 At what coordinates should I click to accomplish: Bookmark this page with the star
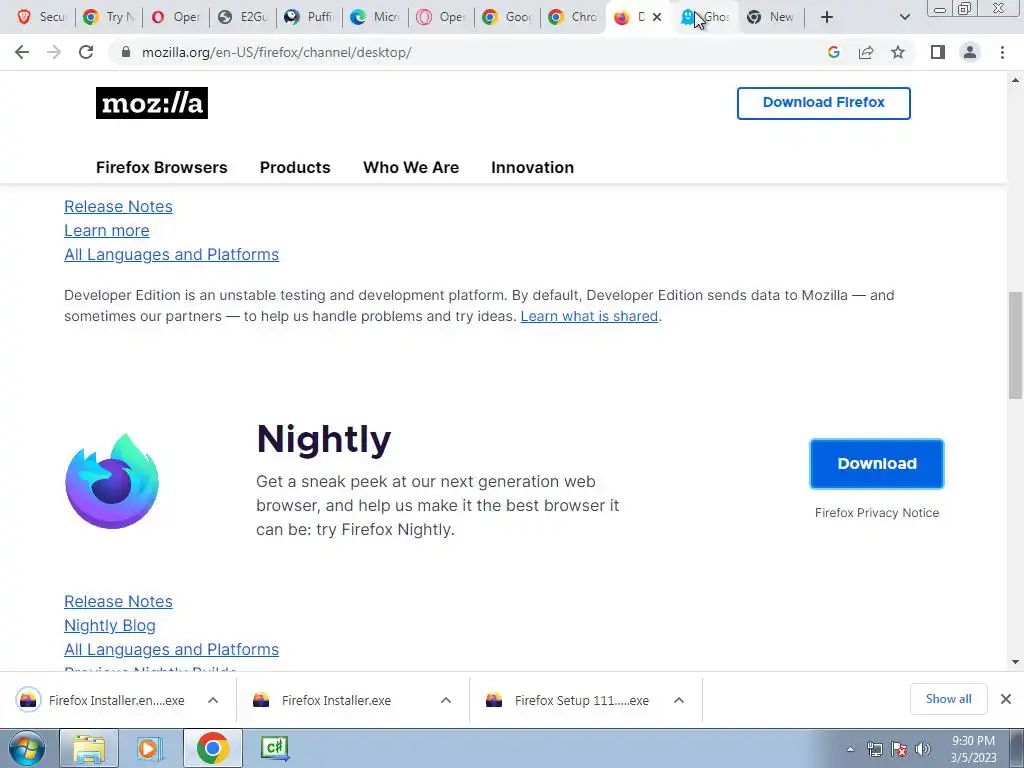pos(898,52)
